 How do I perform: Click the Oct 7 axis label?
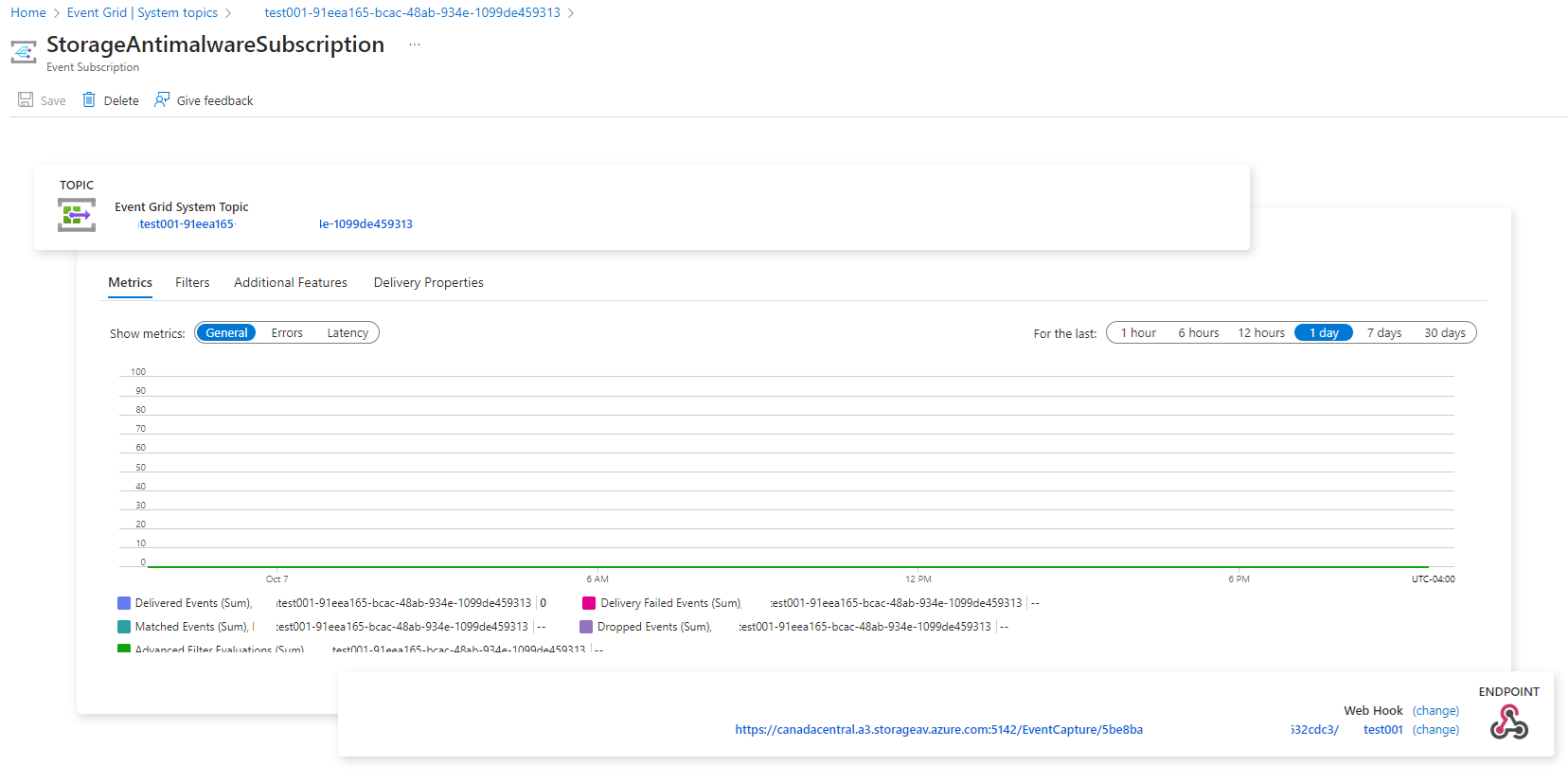277,579
